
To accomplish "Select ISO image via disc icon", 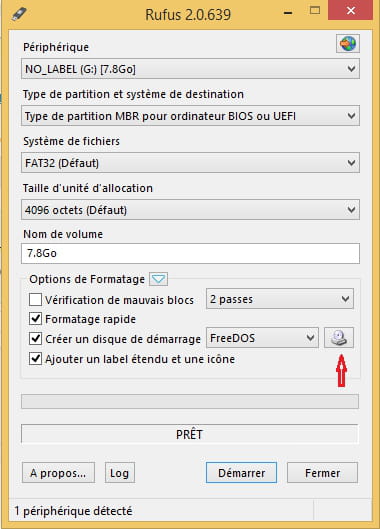I will tap(339, 338).
